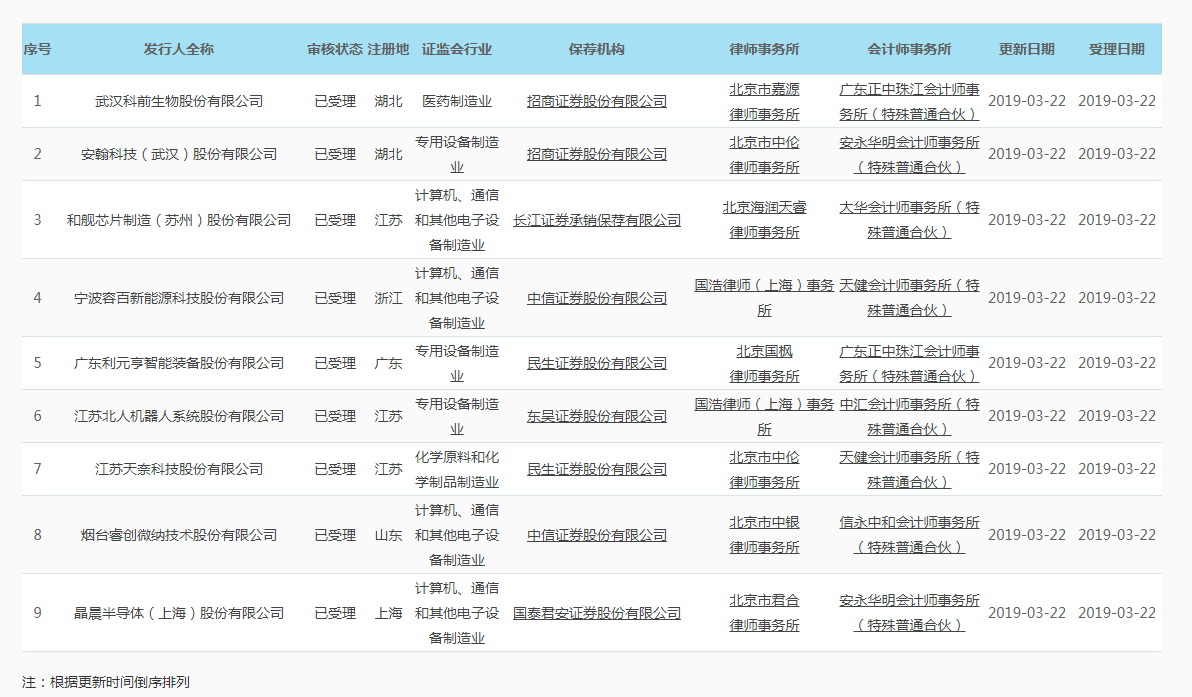Click the 北京市中银律师事务所 link
This screenshot has width=1192, height=697.
tap(764, 535)
